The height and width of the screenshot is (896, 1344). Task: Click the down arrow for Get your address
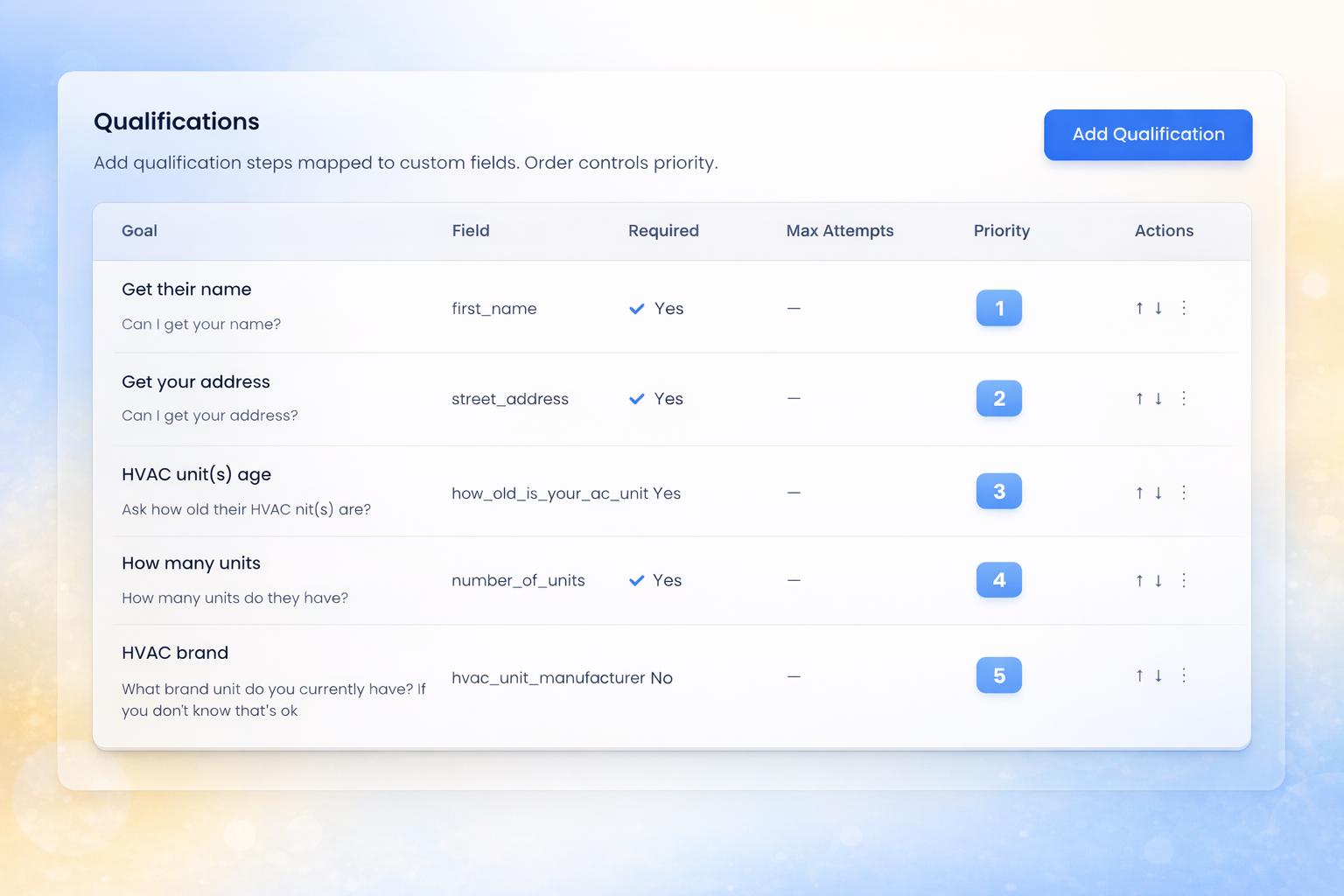pyautogui.click(x=1158, y=398)
